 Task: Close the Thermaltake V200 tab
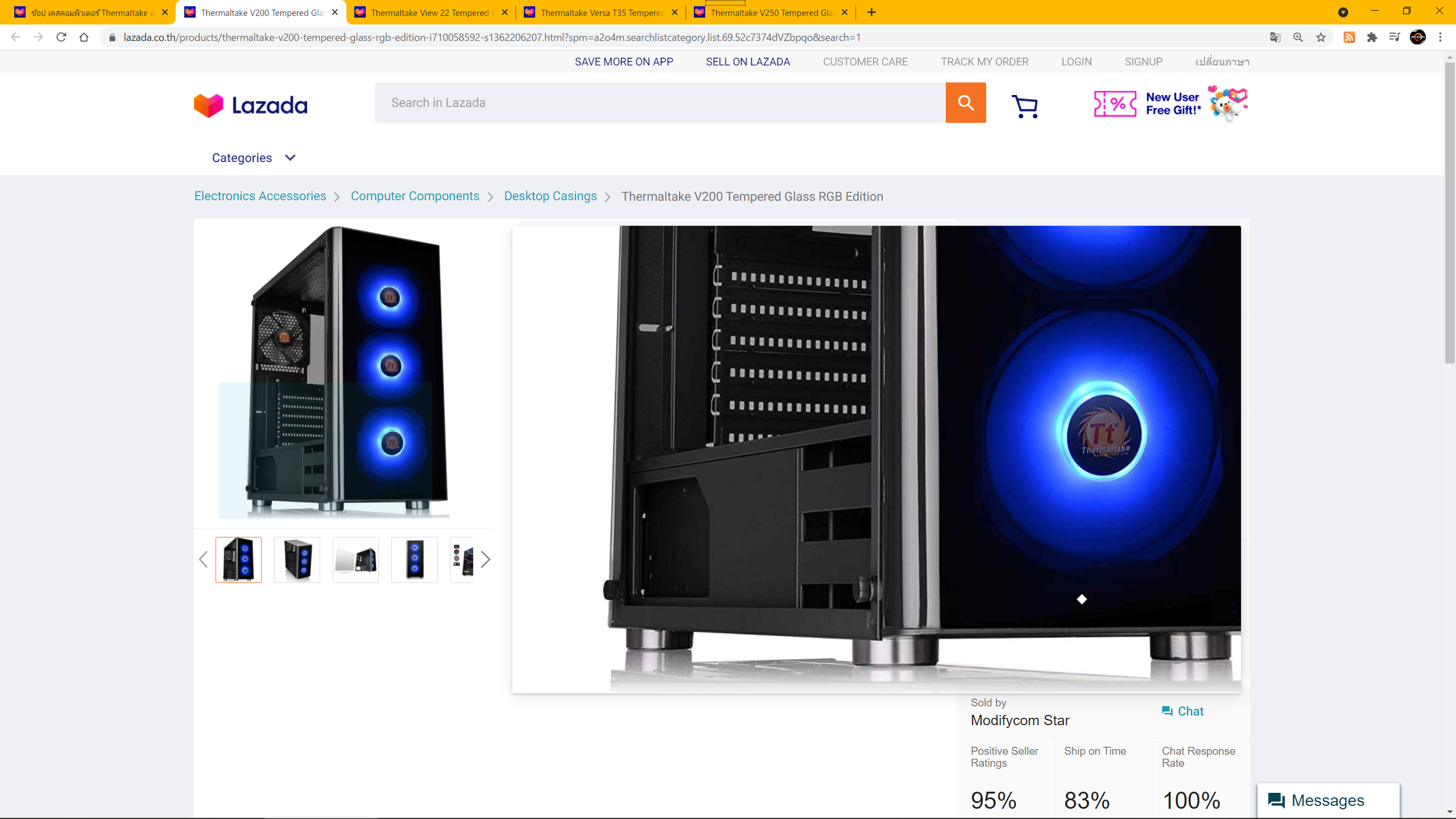[335, 12]
